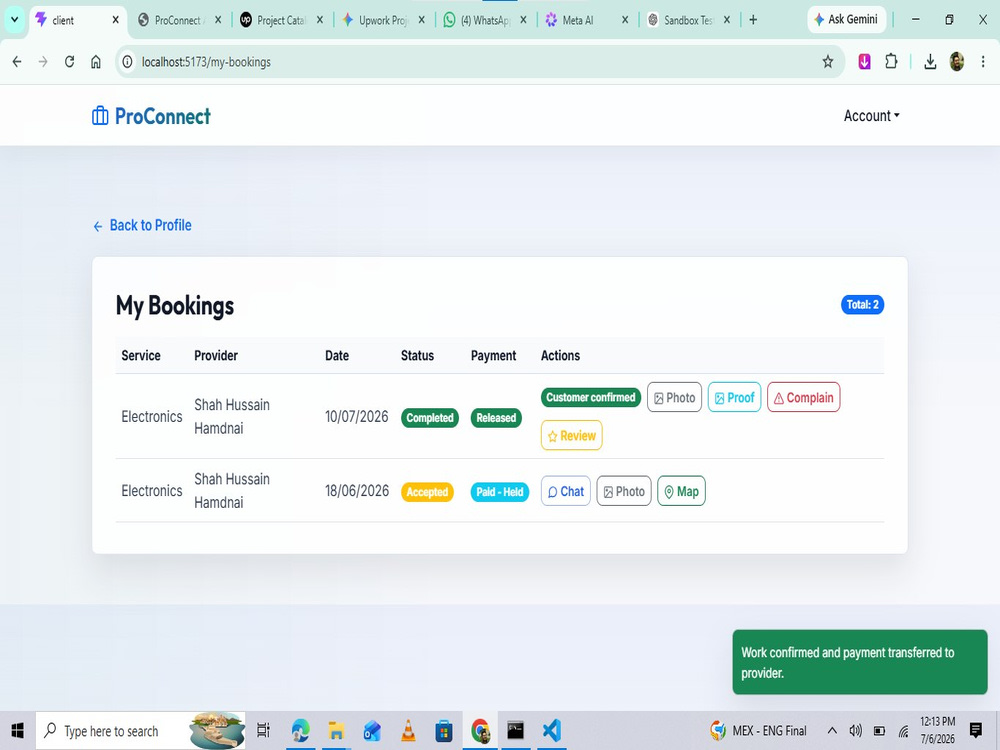View site information icon
This screenshot has width=1000, height=750.
(128, 62)
